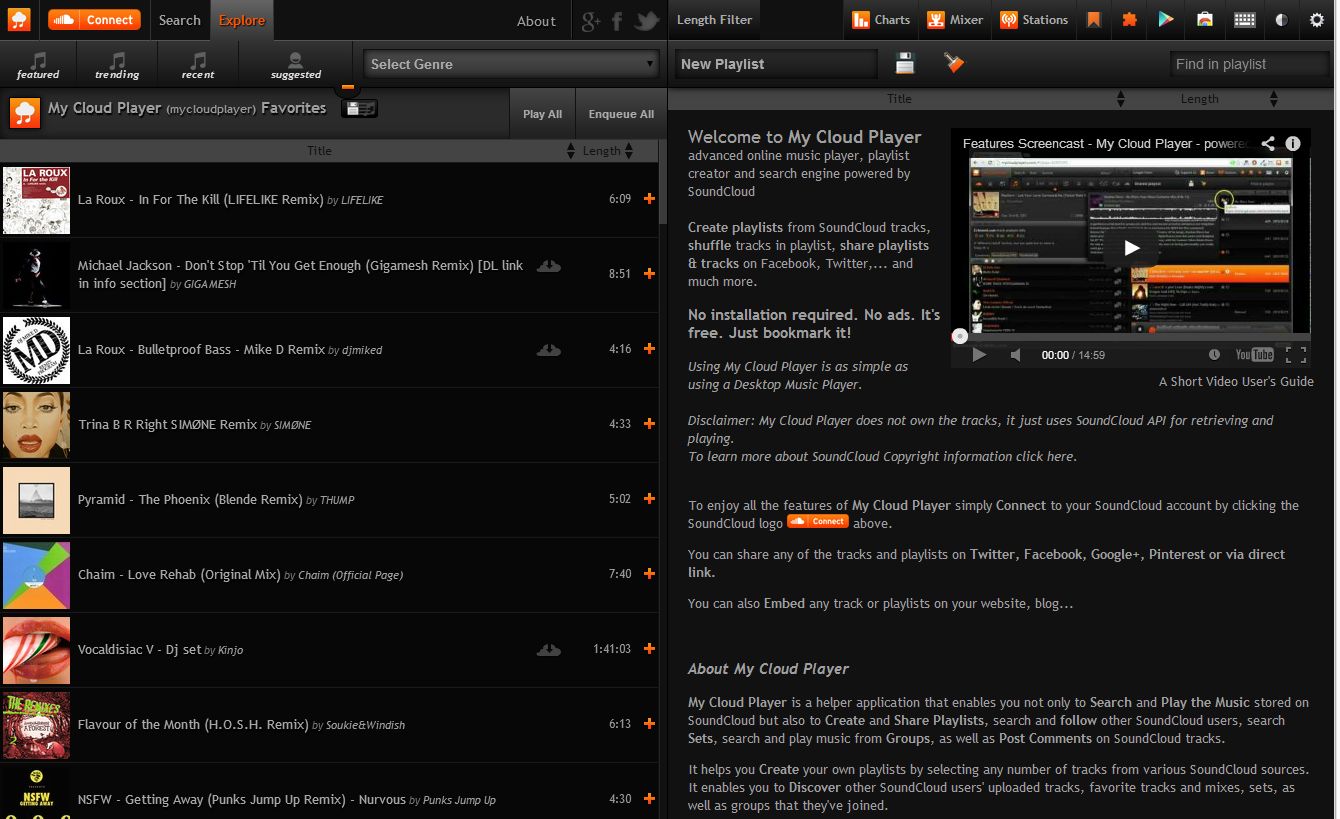Switch the video to fullscreen
This screenshot has width=1340, height=819.
click(1296, 355)
